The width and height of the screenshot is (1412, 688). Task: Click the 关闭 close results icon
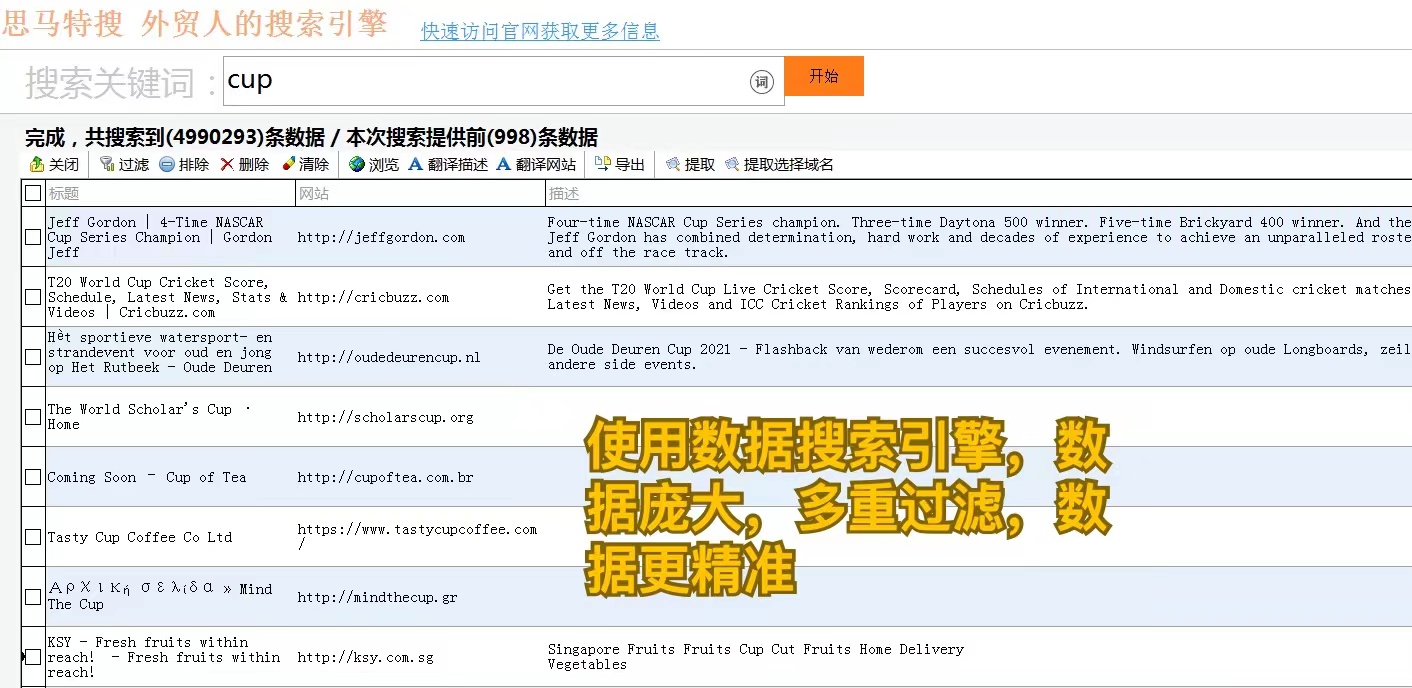coord(36,164)
